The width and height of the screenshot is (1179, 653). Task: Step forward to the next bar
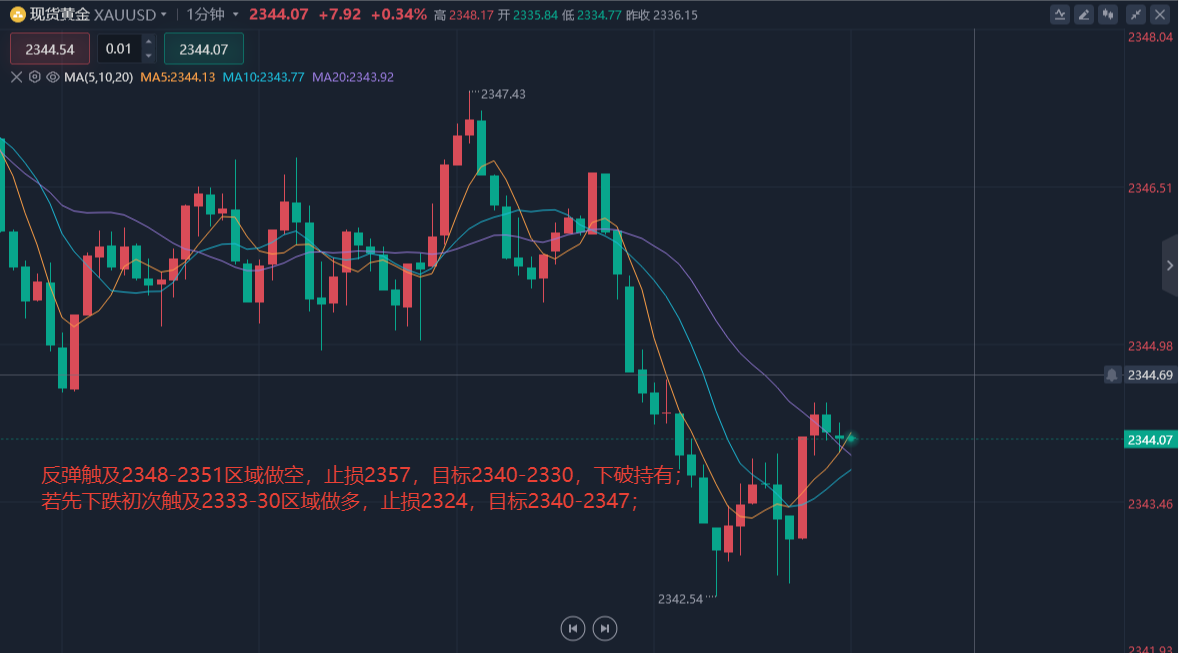605,627
